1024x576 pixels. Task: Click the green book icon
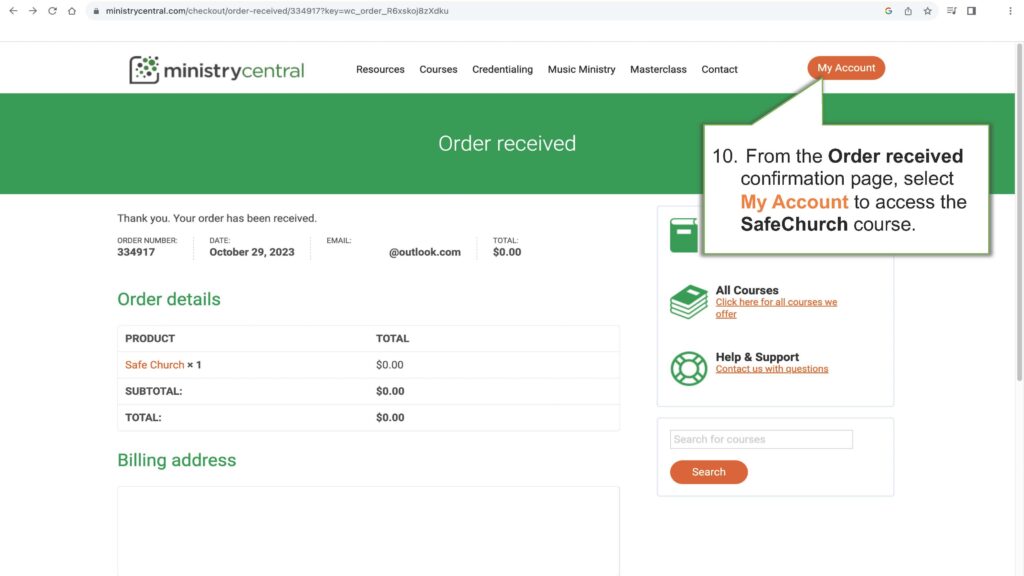coord(684,235)
